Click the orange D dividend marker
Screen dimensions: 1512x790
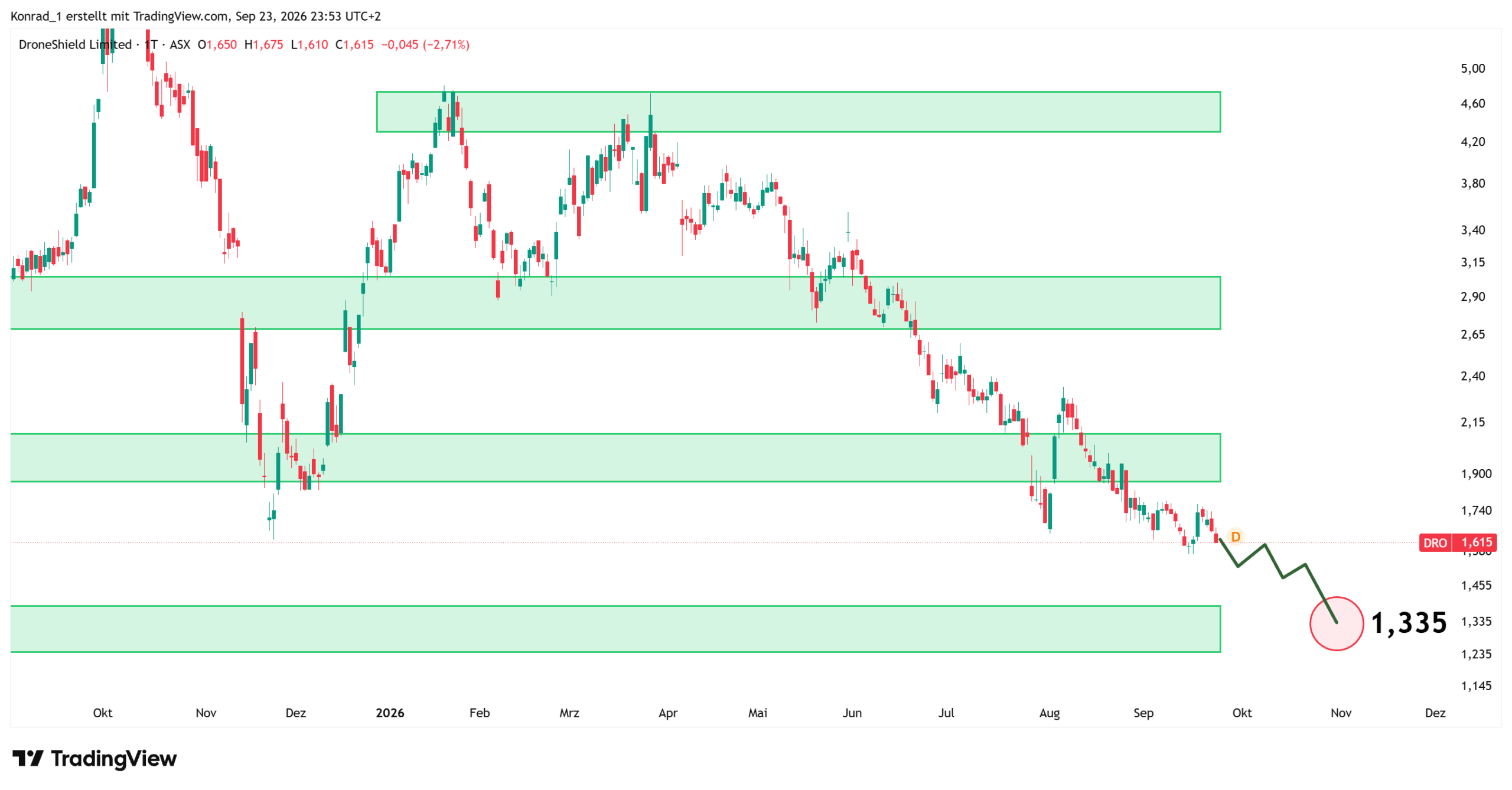click(1234, 537)
